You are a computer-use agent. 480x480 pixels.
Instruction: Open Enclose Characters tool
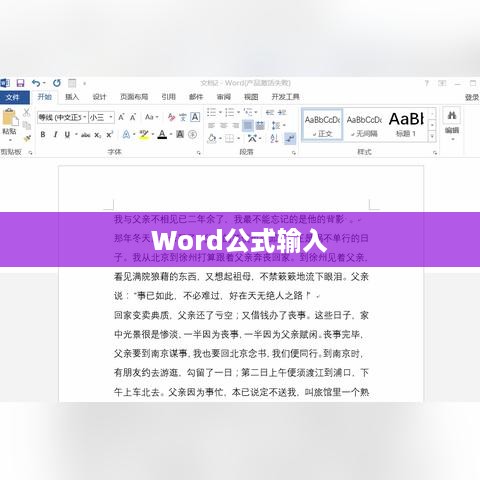click(192, 134)
